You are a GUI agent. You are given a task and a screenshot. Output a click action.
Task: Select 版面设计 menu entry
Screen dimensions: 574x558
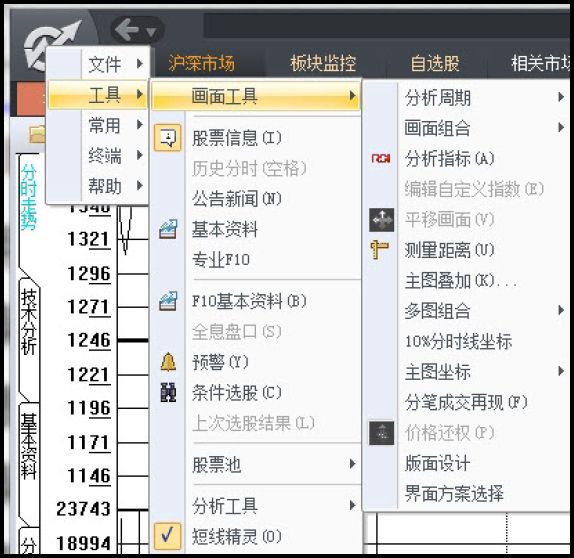pyautogui.click(x=466, y=463)
